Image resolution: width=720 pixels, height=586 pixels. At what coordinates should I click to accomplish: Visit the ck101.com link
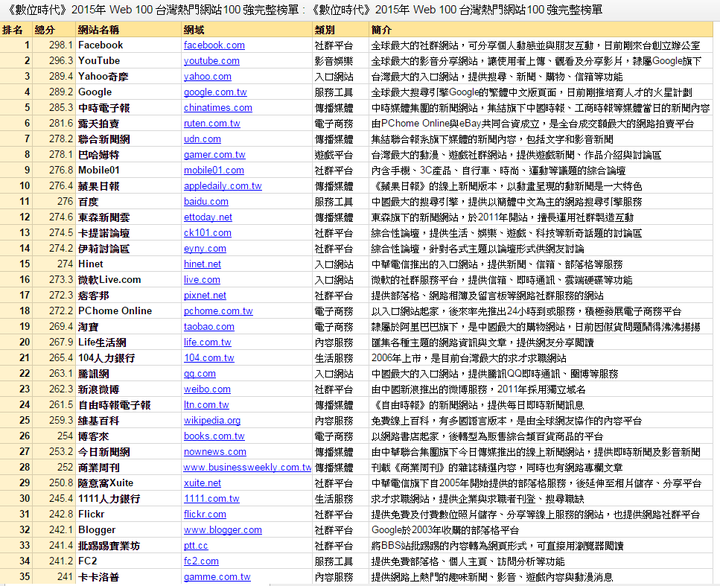click(207, 233)
